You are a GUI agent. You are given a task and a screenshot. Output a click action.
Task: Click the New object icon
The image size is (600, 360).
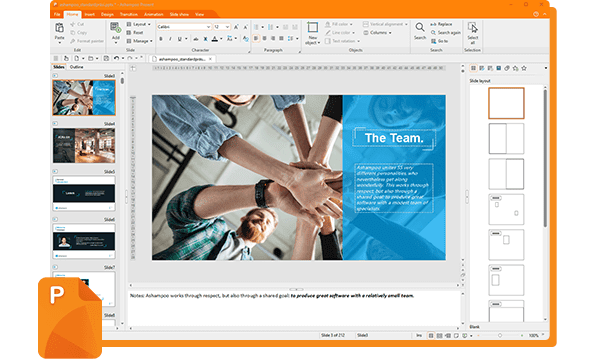pyautogui.click(x=312, y=28)
